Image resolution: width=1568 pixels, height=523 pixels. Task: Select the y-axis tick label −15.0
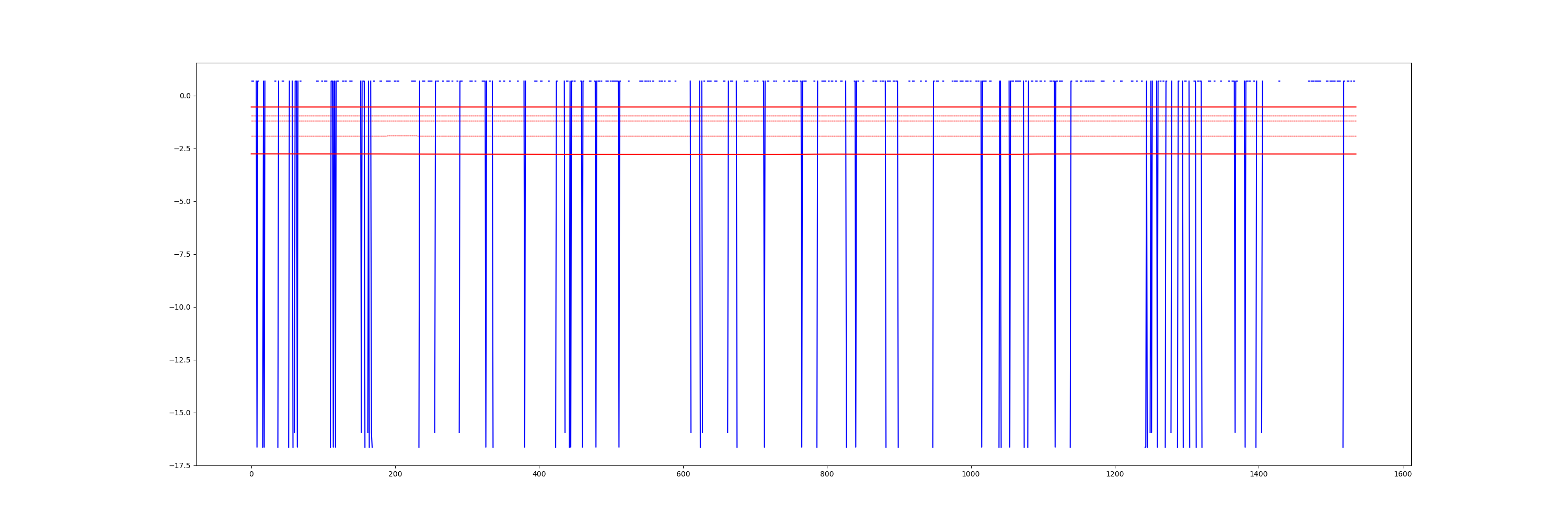point(180,413)
